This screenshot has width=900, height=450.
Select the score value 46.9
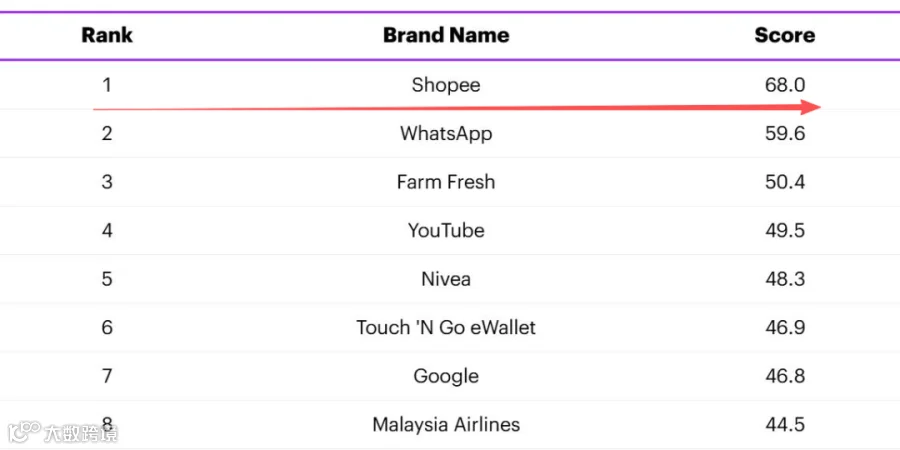pos(785,328)
